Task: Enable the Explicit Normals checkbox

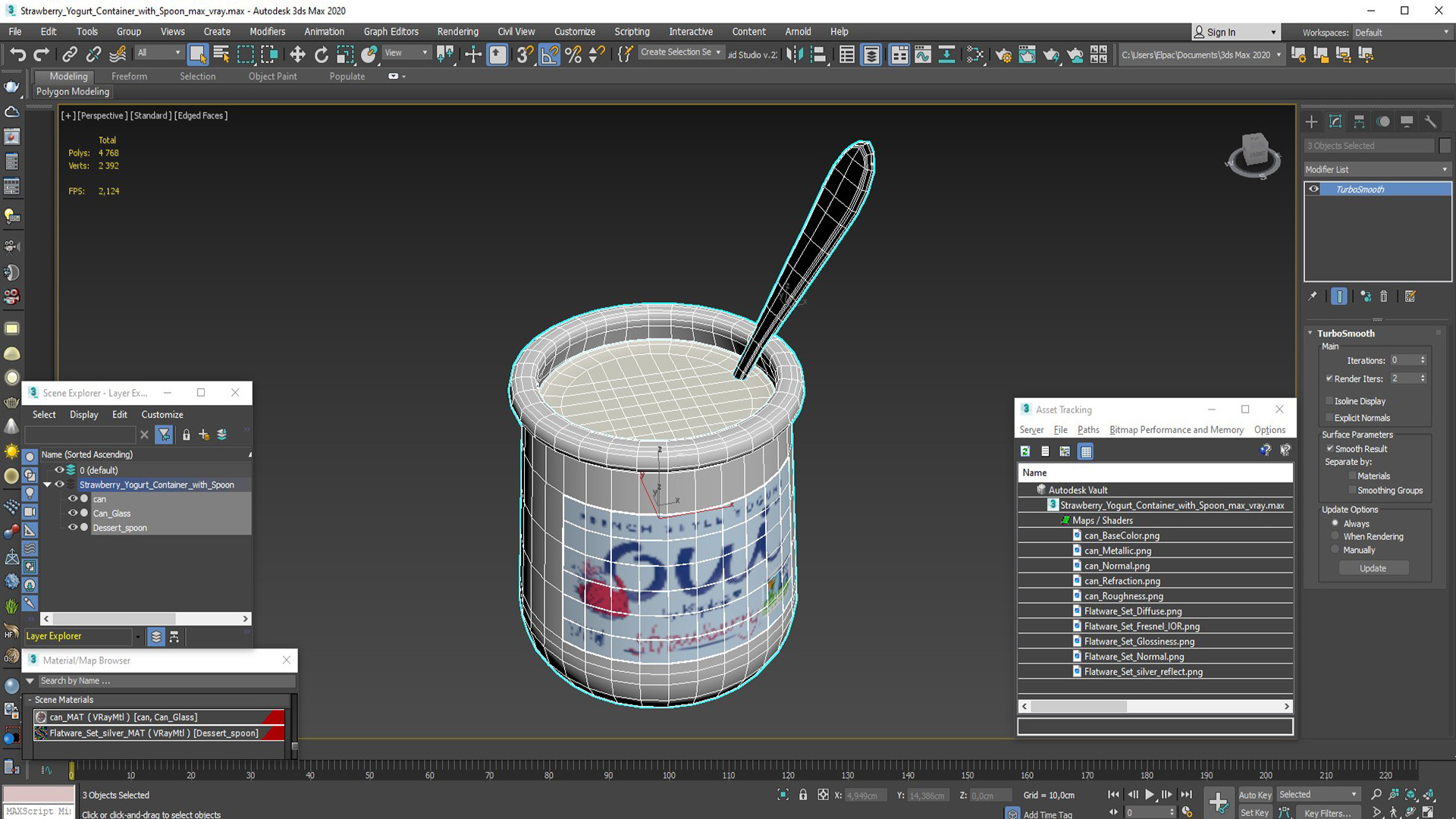Action: pyautogui.click(x=1329, y=417)
